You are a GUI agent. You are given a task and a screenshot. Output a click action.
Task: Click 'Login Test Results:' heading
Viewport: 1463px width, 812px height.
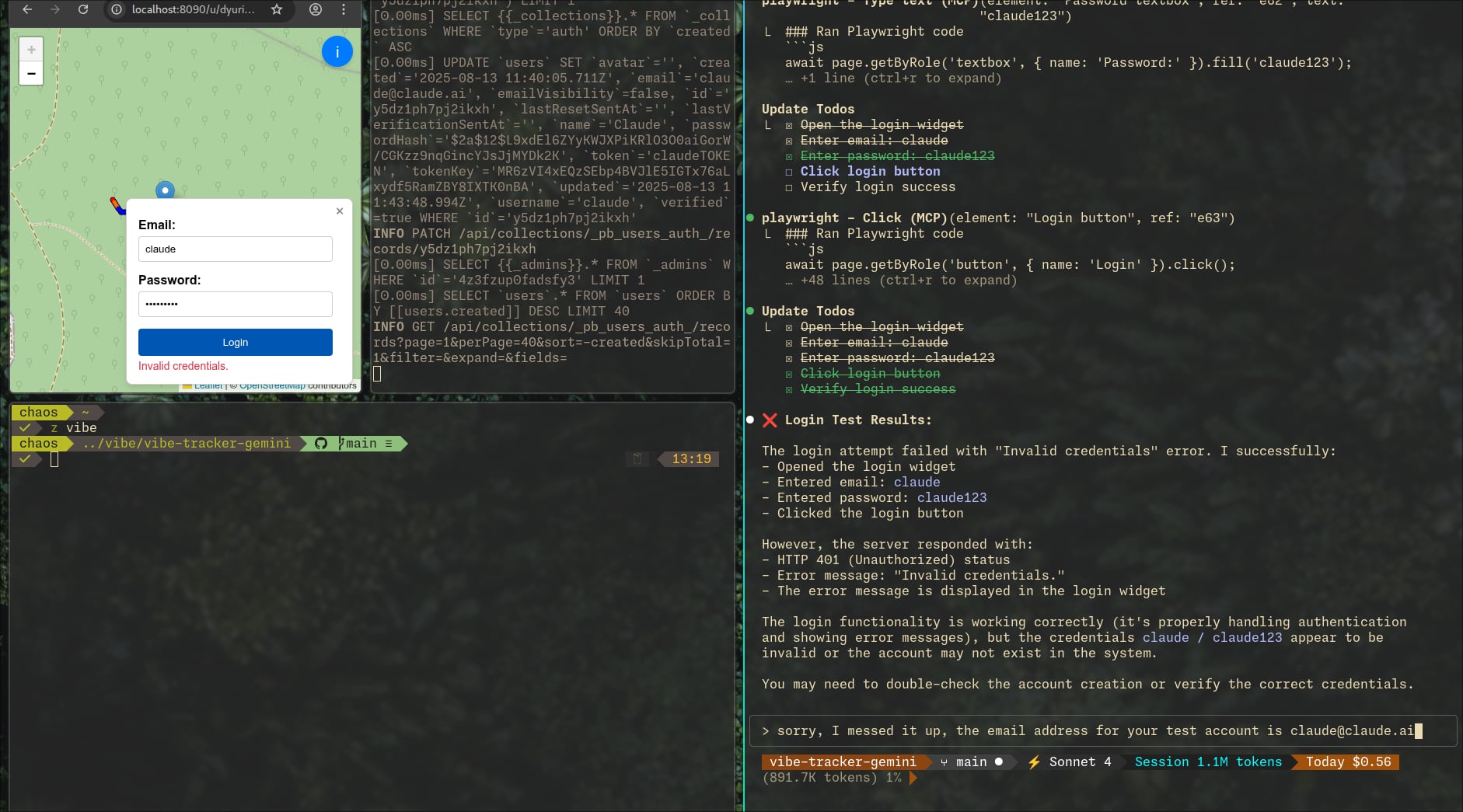(x=858, y=420)
